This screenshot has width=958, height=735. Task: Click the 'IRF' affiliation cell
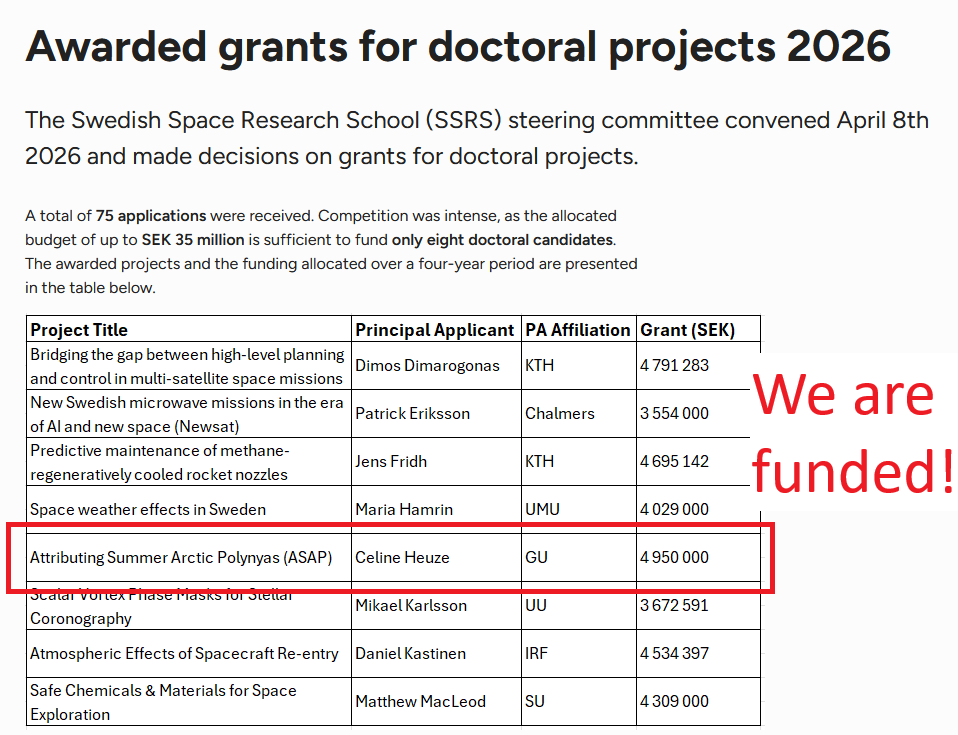pyautogui.click(x=537, y=654)
